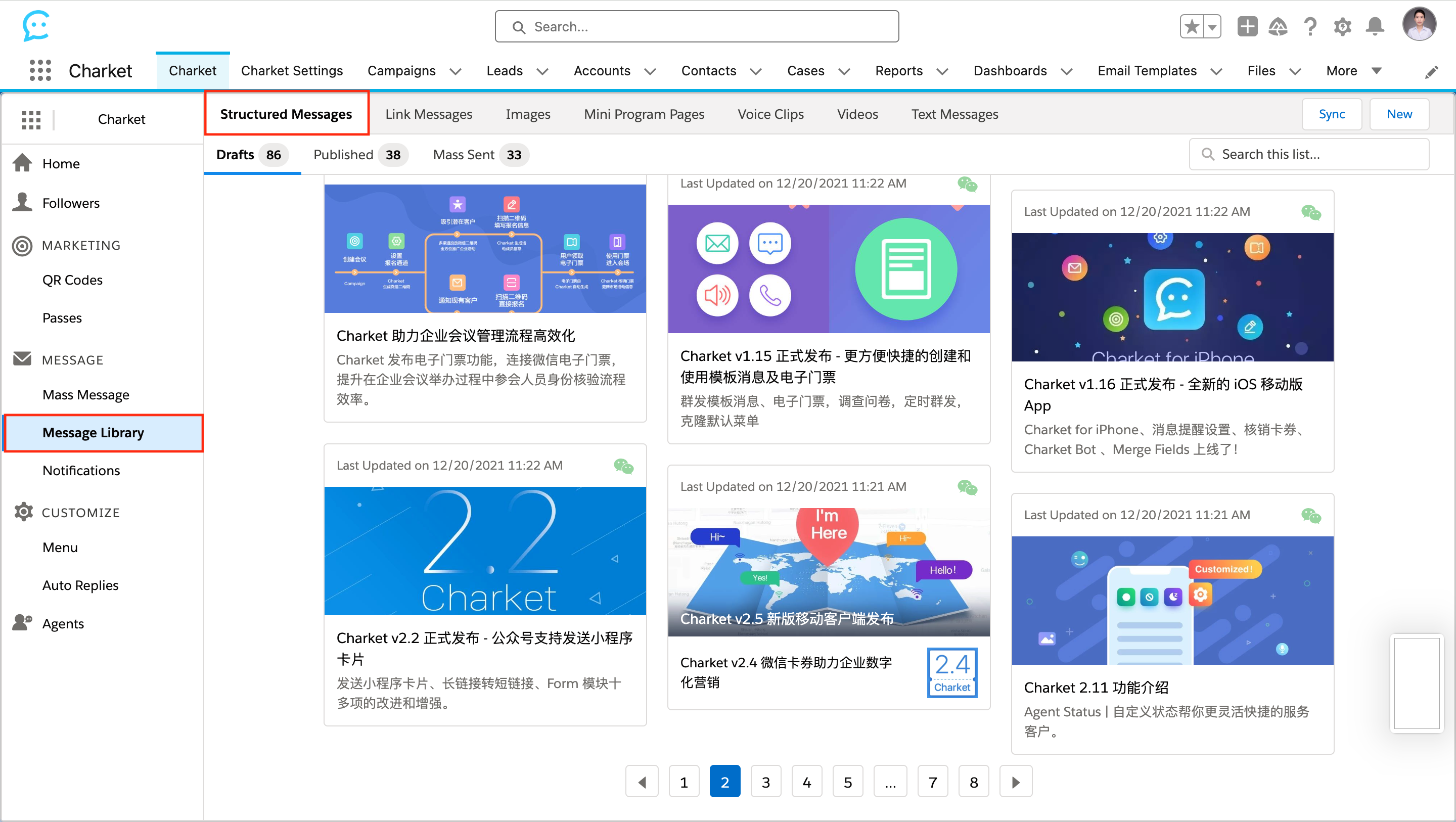Click WeChat icon on v1.16 card

[x=1311, y=212]
